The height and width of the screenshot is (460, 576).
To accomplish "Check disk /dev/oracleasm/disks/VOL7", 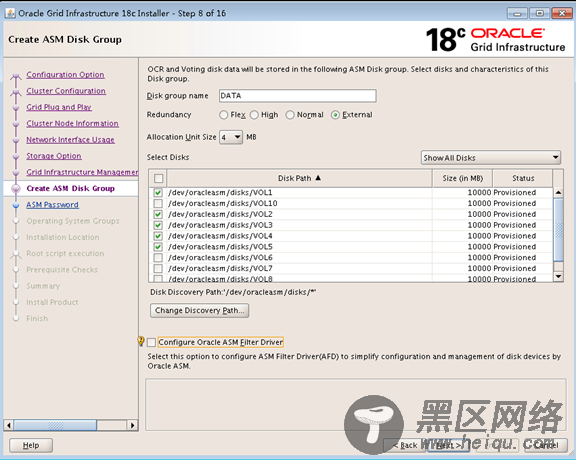I will point(158,268).
